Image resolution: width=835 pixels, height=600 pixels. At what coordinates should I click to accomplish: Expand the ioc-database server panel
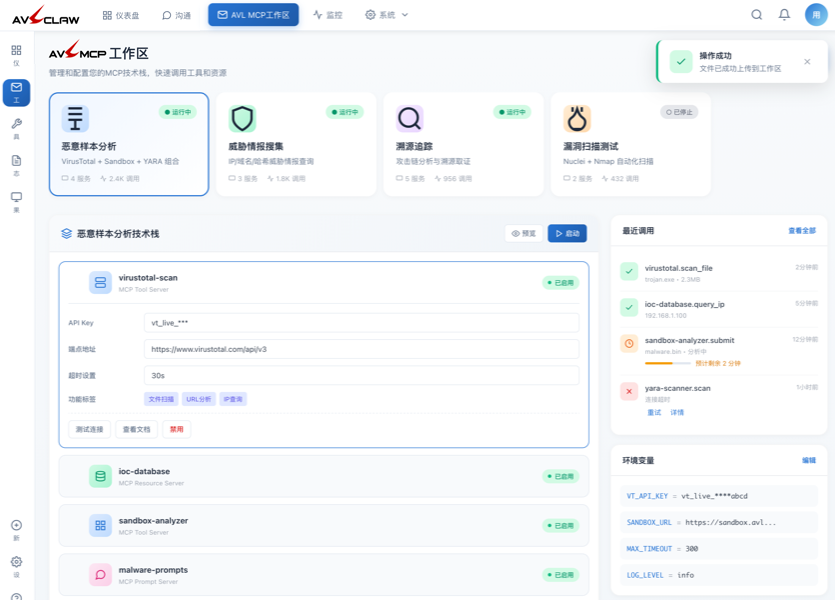pyautogui.click(x=300, y=477)
